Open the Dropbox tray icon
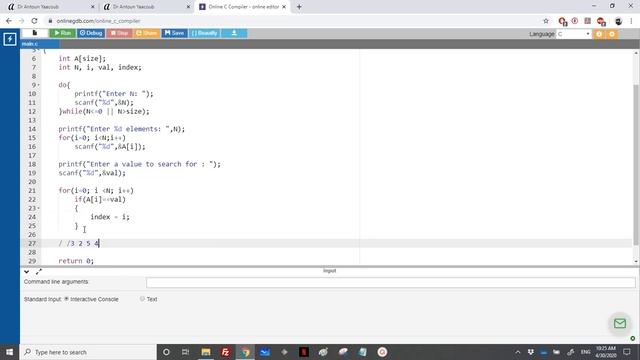The image size is (640, 360). 531,352
